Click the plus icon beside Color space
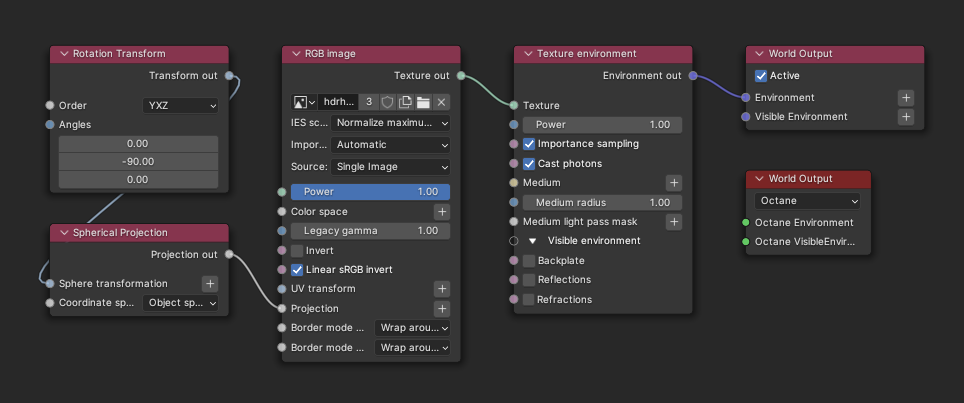Image resolution: width=964 pixels, height=403 pixels. (441, 212)
